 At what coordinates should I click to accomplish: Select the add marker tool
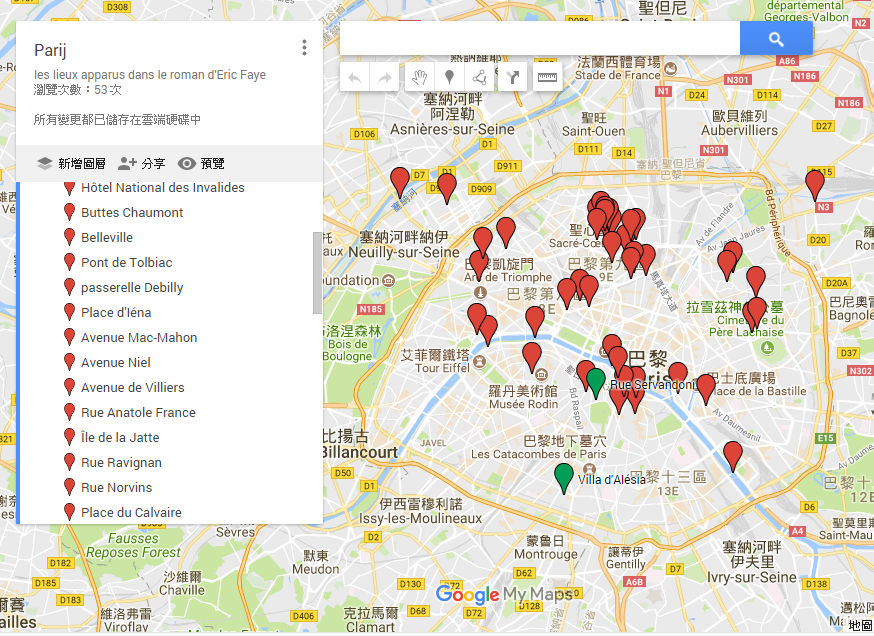pyautogui.click(x=450, y=77)
